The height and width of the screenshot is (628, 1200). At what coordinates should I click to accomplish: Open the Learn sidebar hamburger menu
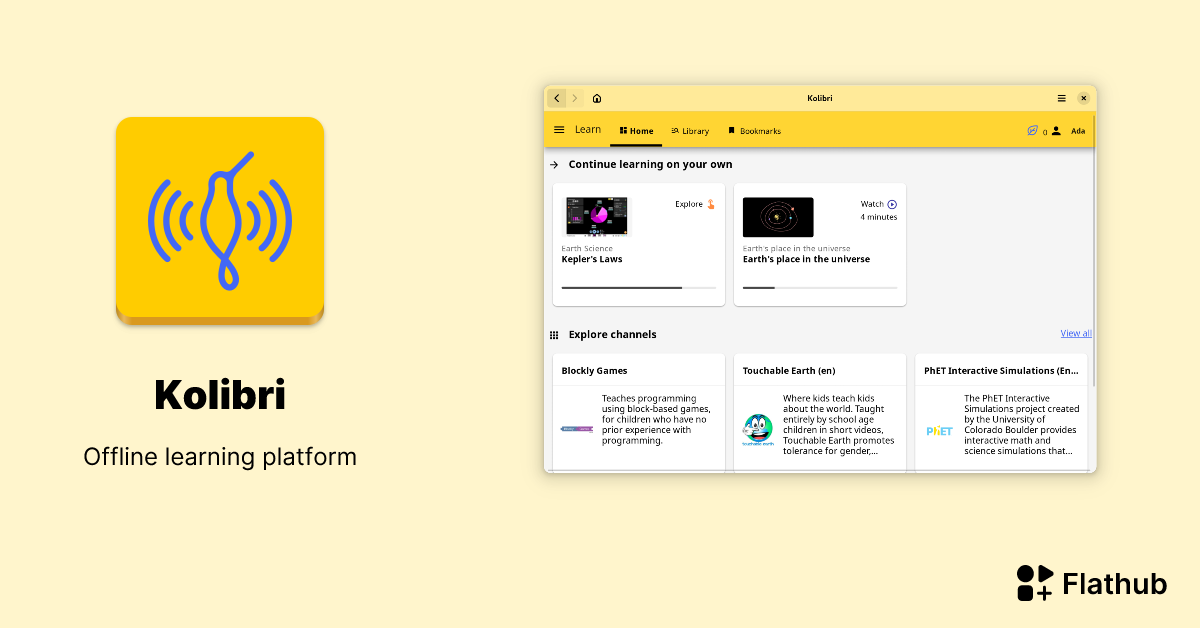[559, 129]
